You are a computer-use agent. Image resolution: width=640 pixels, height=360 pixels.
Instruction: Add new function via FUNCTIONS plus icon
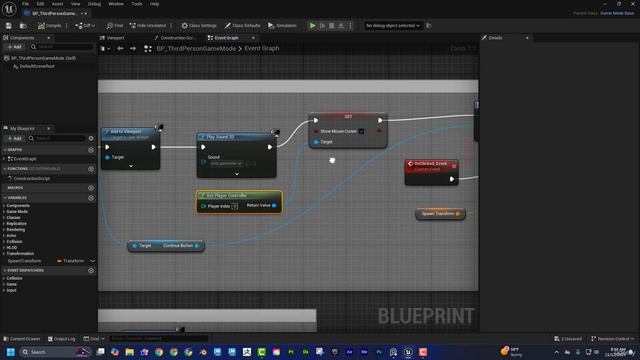[91, 169]
